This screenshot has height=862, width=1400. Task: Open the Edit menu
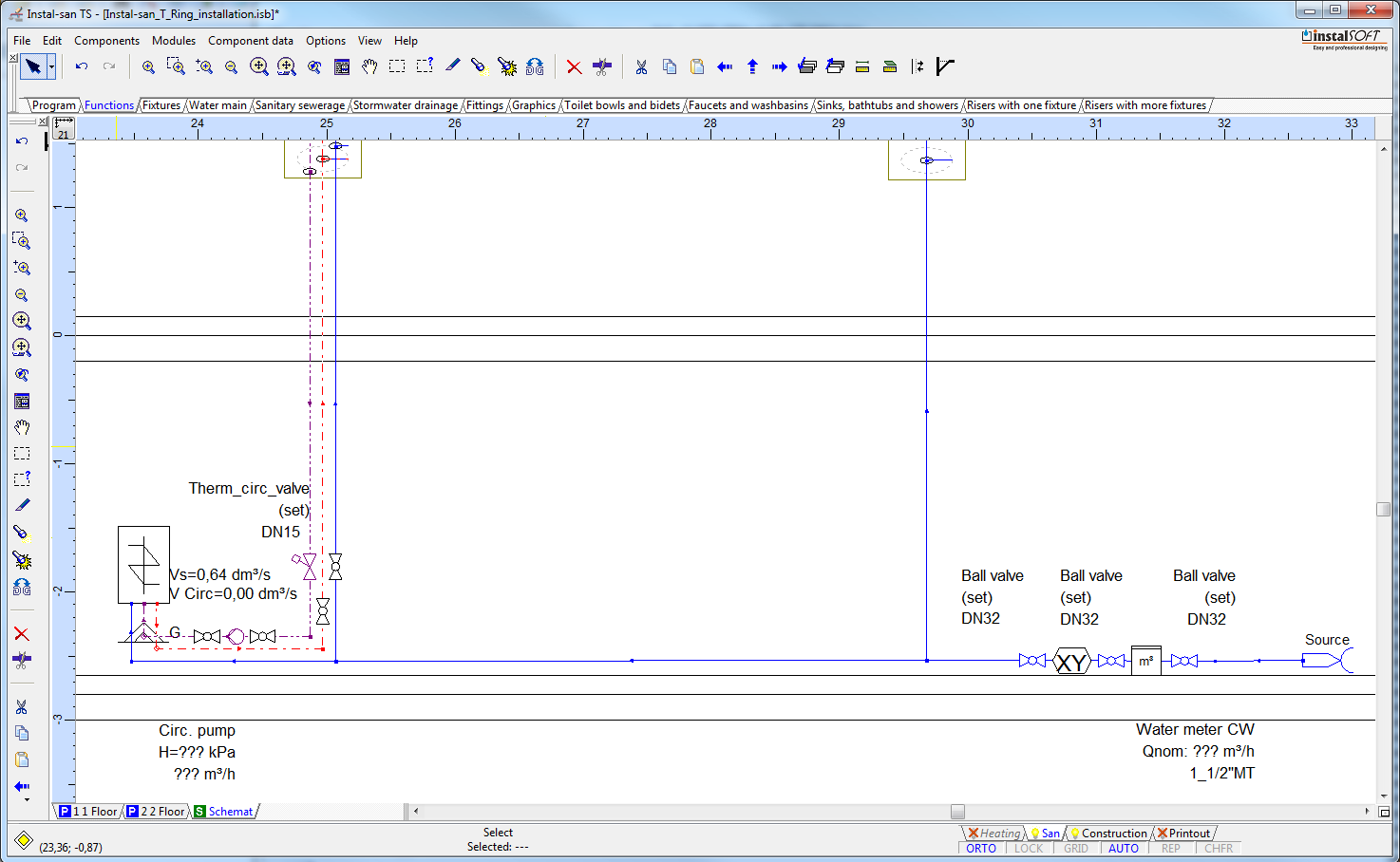[x=52, y=41]
